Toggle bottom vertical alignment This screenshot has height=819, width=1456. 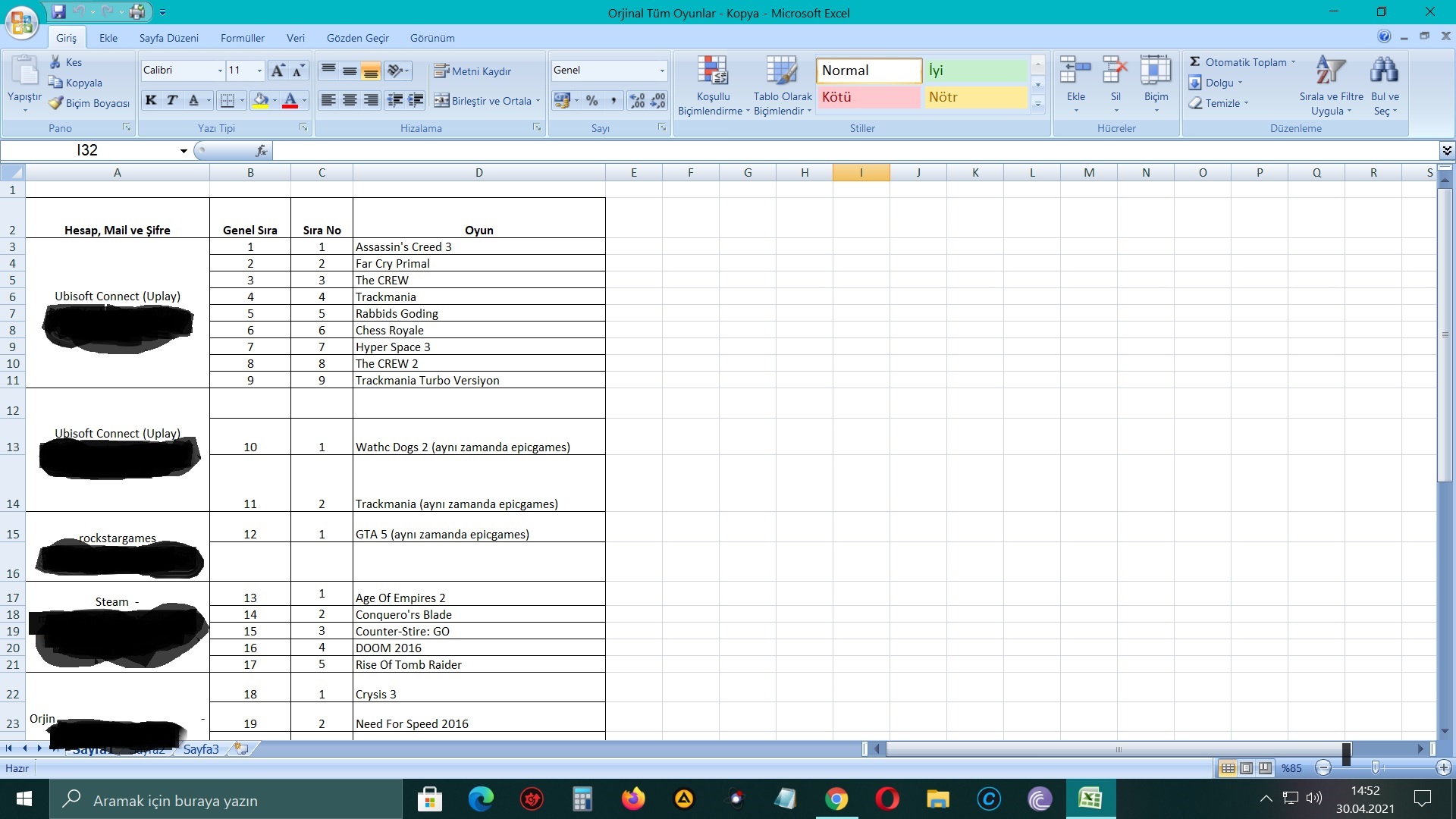click(371, 71)
